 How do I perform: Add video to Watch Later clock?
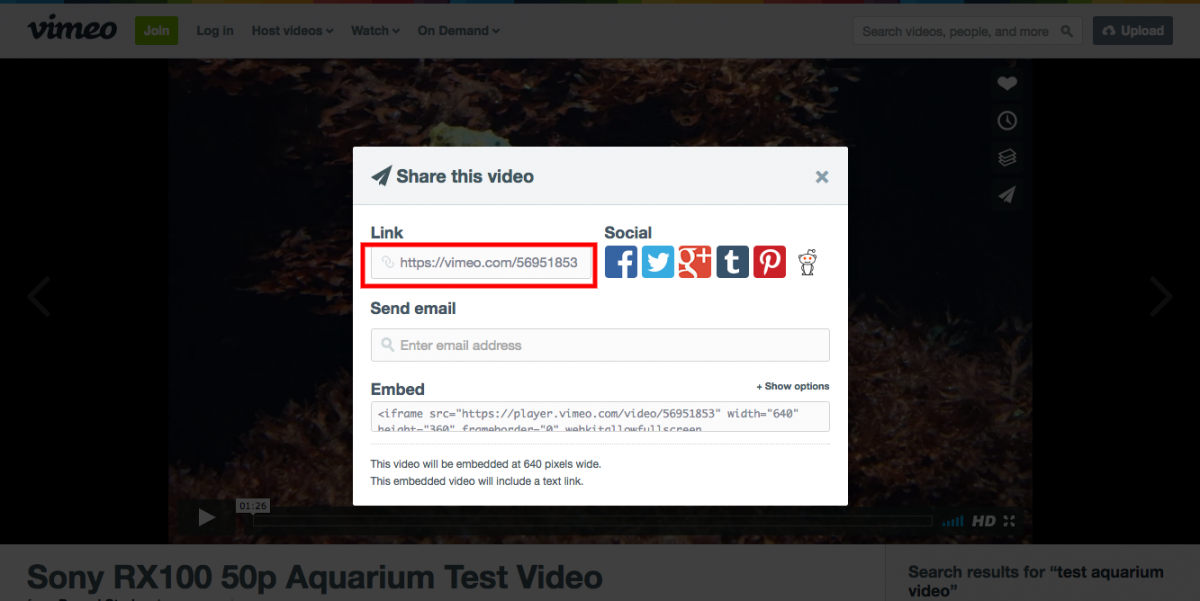[1007, 121]
